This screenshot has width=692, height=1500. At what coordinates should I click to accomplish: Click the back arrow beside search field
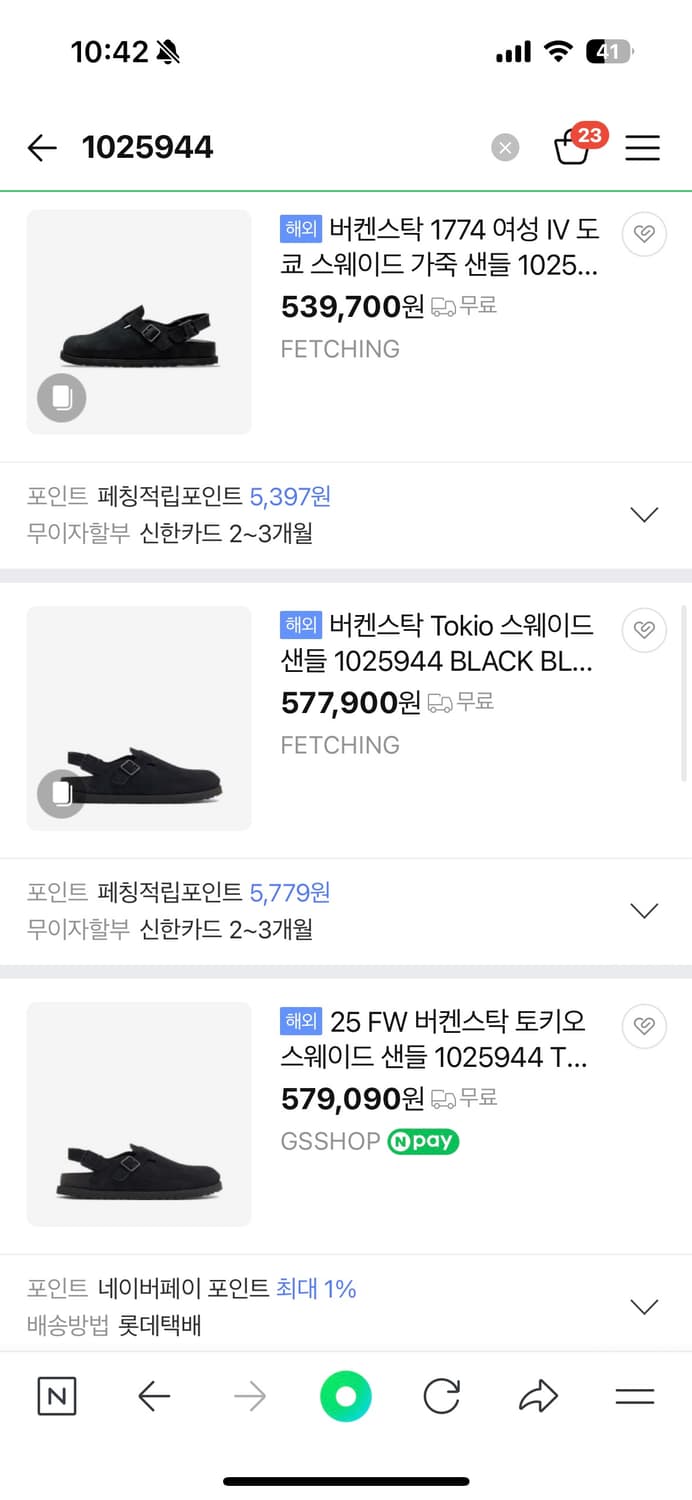[x=41, y=148]
